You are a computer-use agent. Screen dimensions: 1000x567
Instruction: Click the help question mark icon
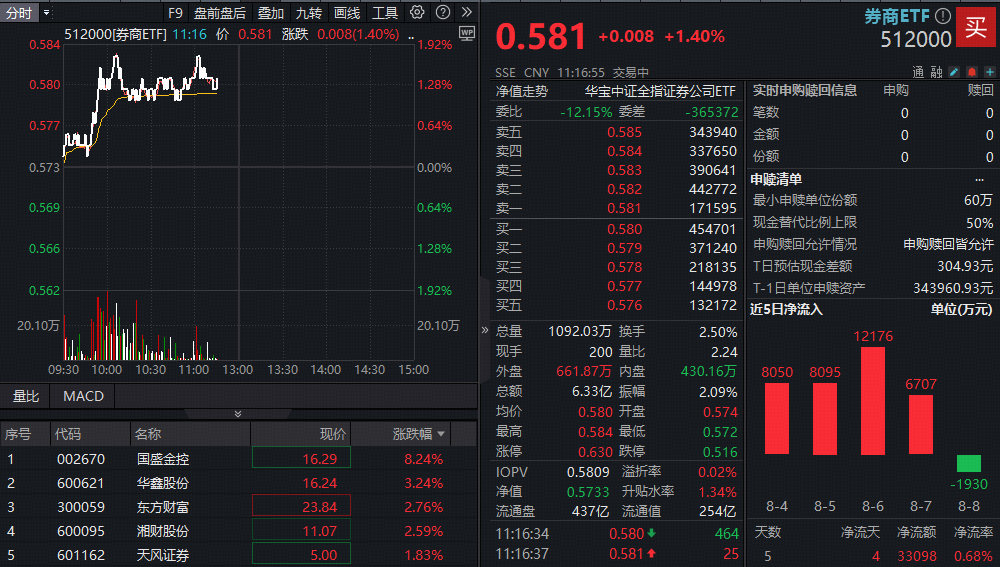442,12
